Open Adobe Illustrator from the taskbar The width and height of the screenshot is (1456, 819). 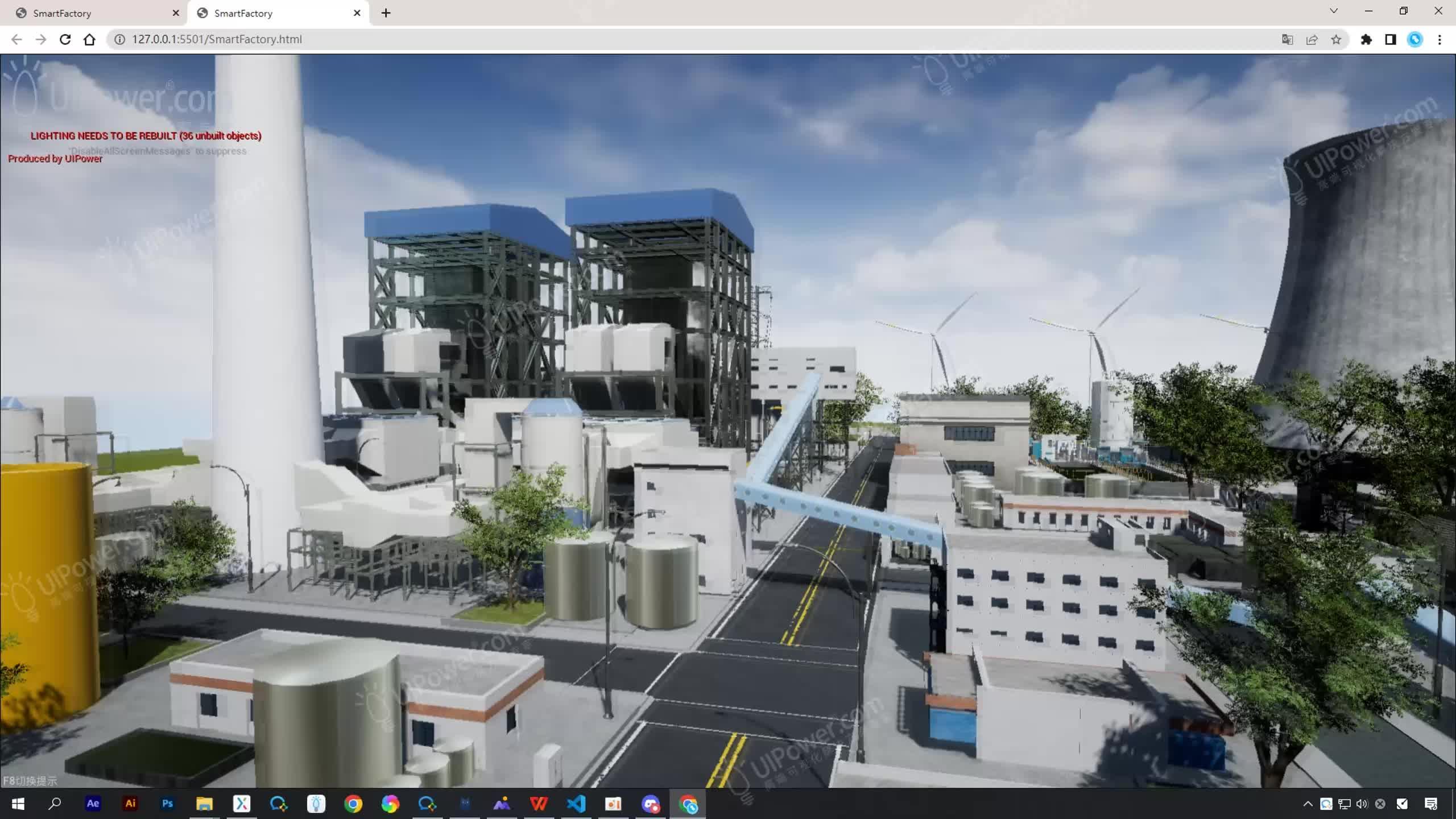130,804
